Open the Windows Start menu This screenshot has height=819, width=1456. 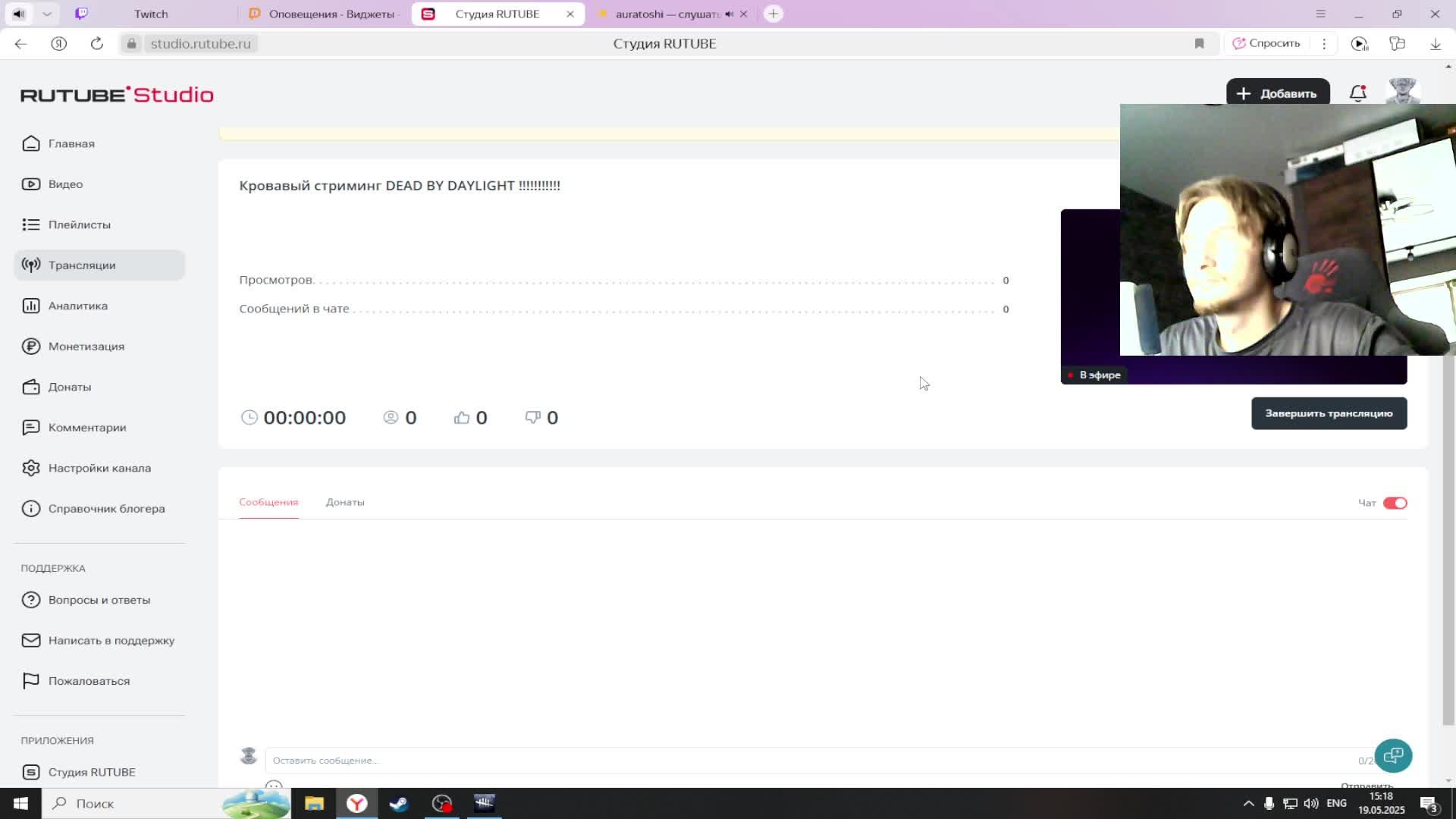(x=20, y=803)
